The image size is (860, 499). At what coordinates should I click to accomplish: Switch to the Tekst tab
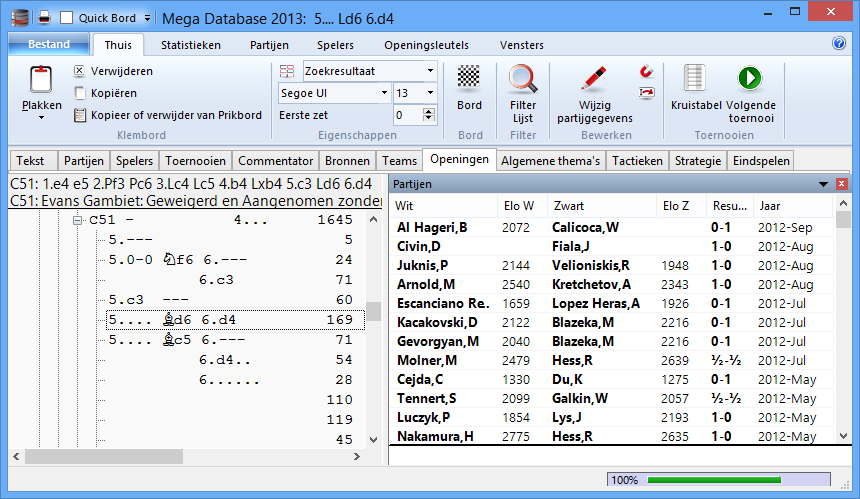(x=30, y=161)
